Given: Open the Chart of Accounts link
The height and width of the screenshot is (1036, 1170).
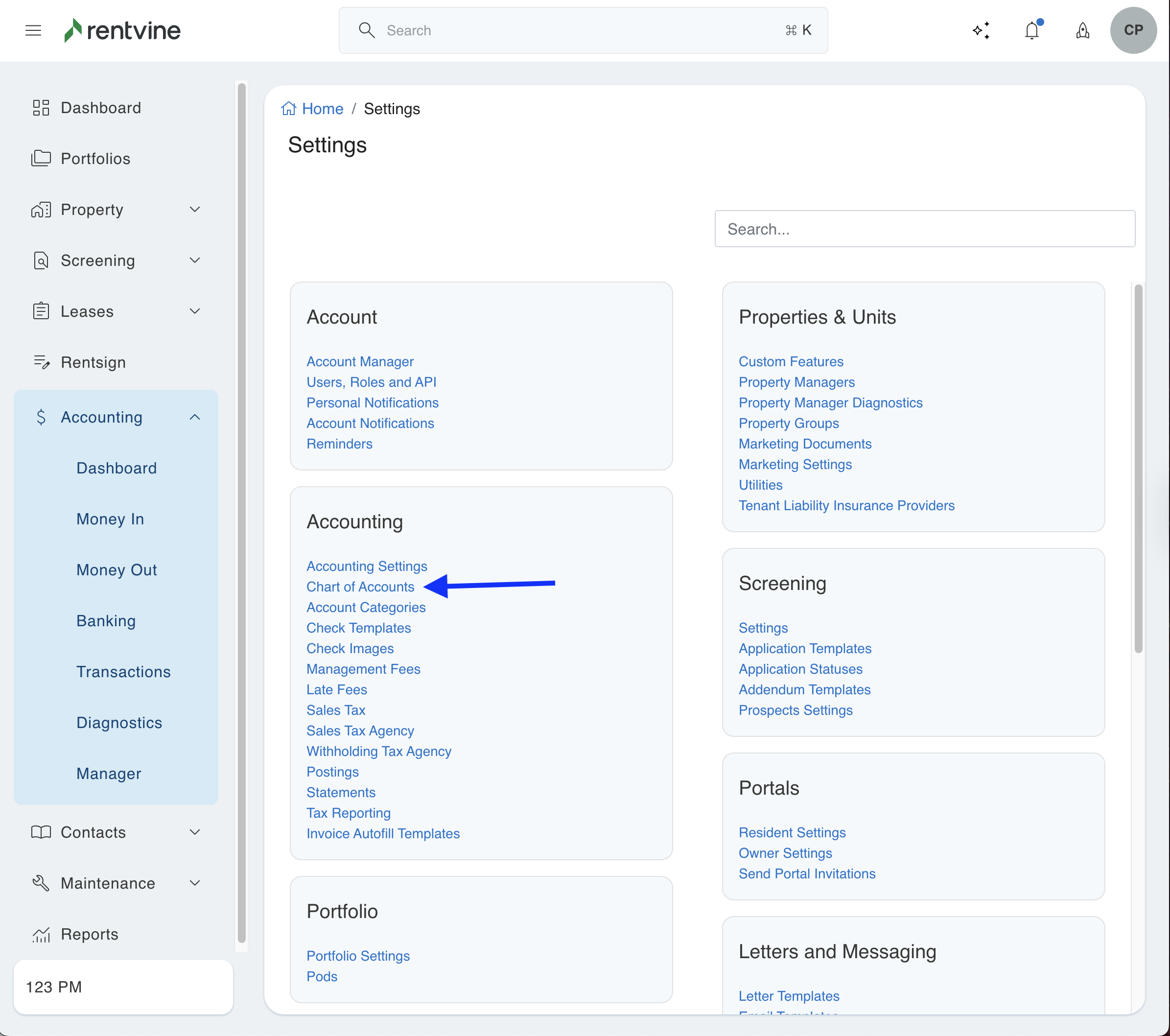Looking at the screenshot, I should (360, 587).
